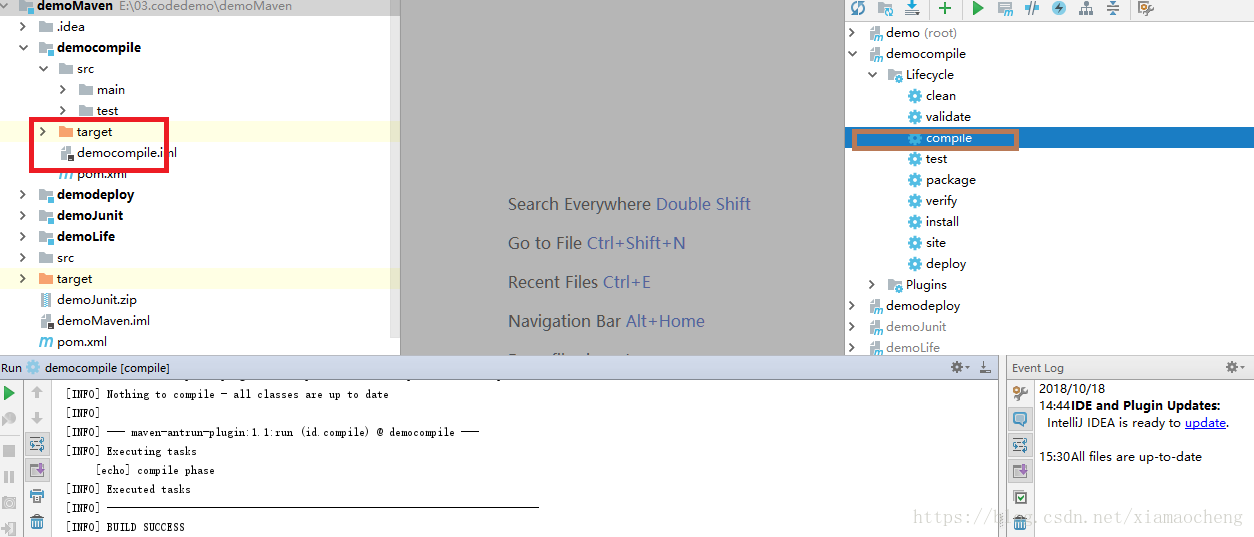Go up the stack trace arrow
Viewport: 1254px width, 537px height.
pyautogui.click(x=37, y=393)
